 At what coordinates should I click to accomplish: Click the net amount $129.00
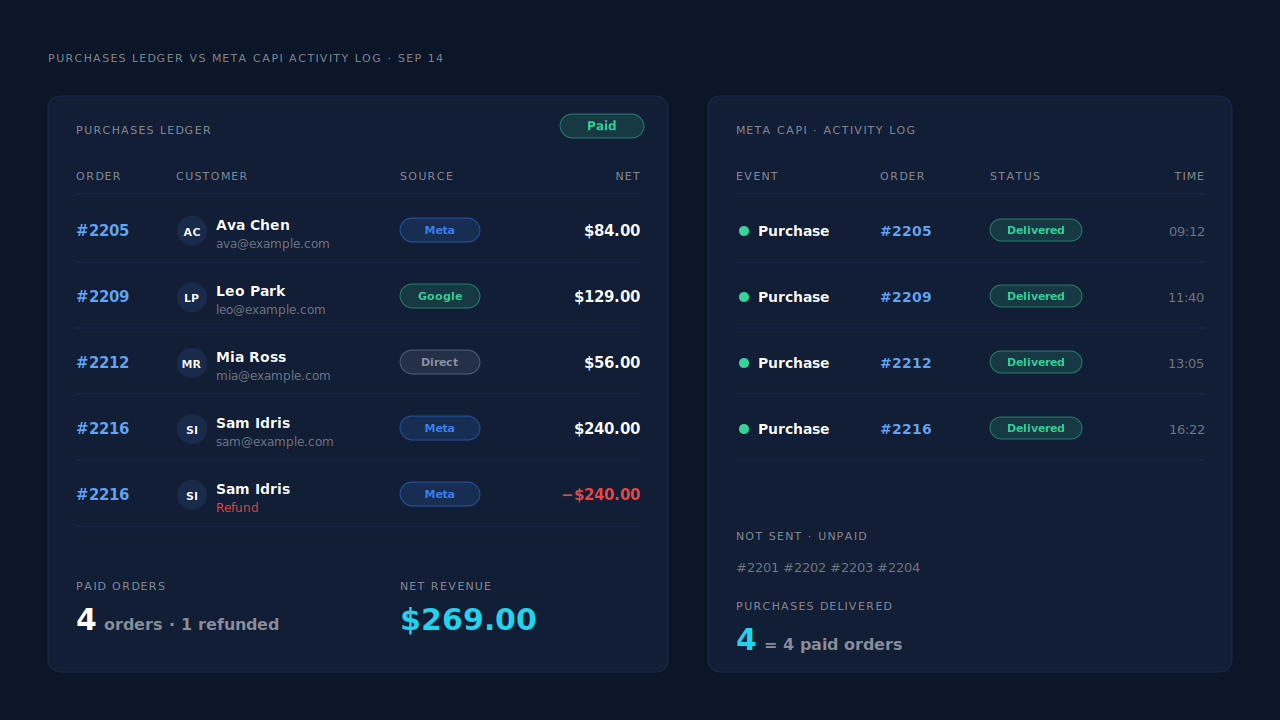[x=607, y=297]
